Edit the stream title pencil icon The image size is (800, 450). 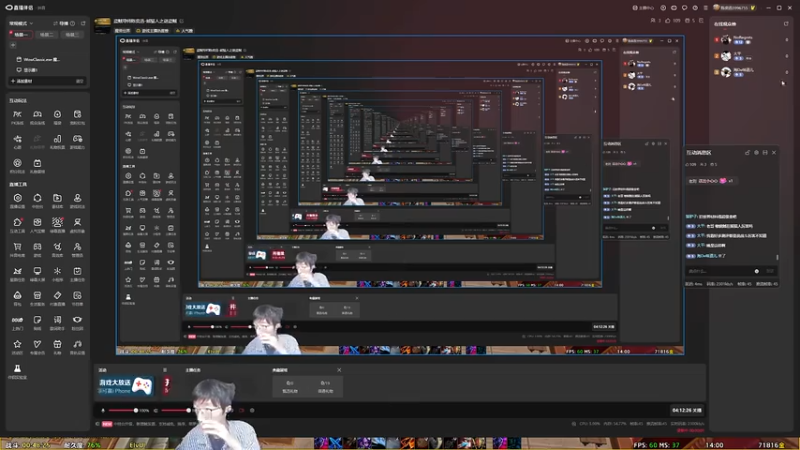point(182,21)
